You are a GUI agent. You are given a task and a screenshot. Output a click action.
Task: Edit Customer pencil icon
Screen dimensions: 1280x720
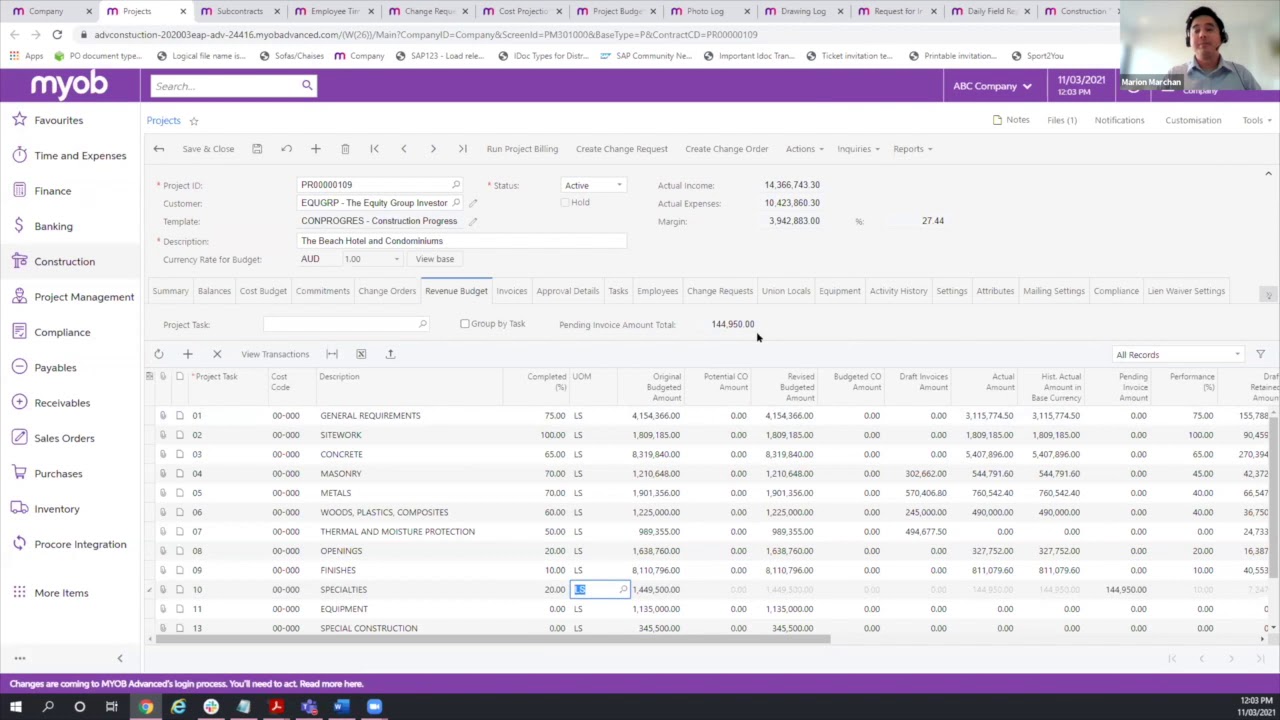(x=473, y=203)
